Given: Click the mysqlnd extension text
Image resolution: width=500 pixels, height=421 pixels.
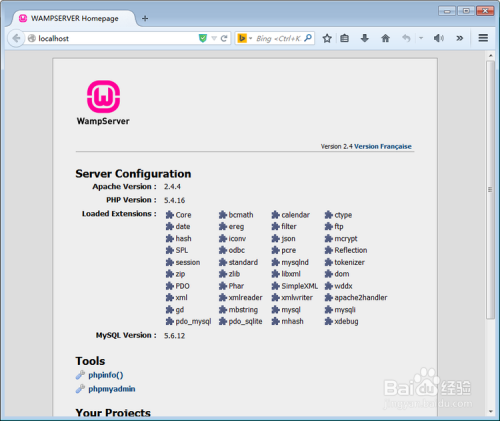Looking at the screenshot, I should click(295, 262).
